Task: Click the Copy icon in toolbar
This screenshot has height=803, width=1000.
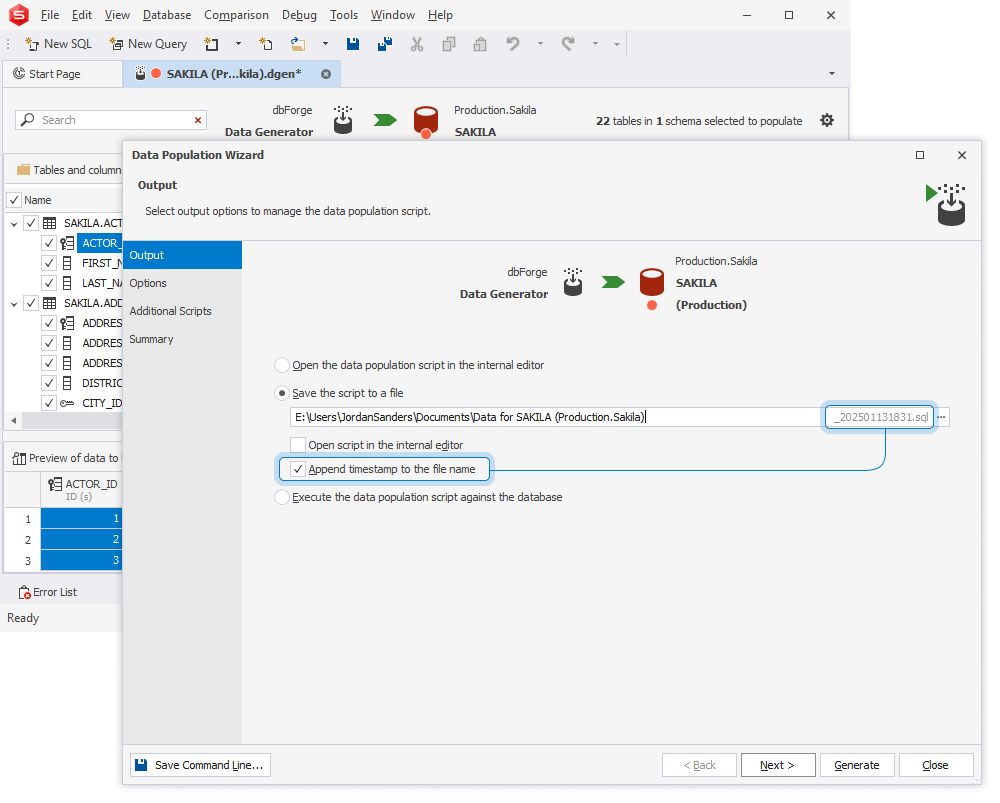Action: point(449,44)
